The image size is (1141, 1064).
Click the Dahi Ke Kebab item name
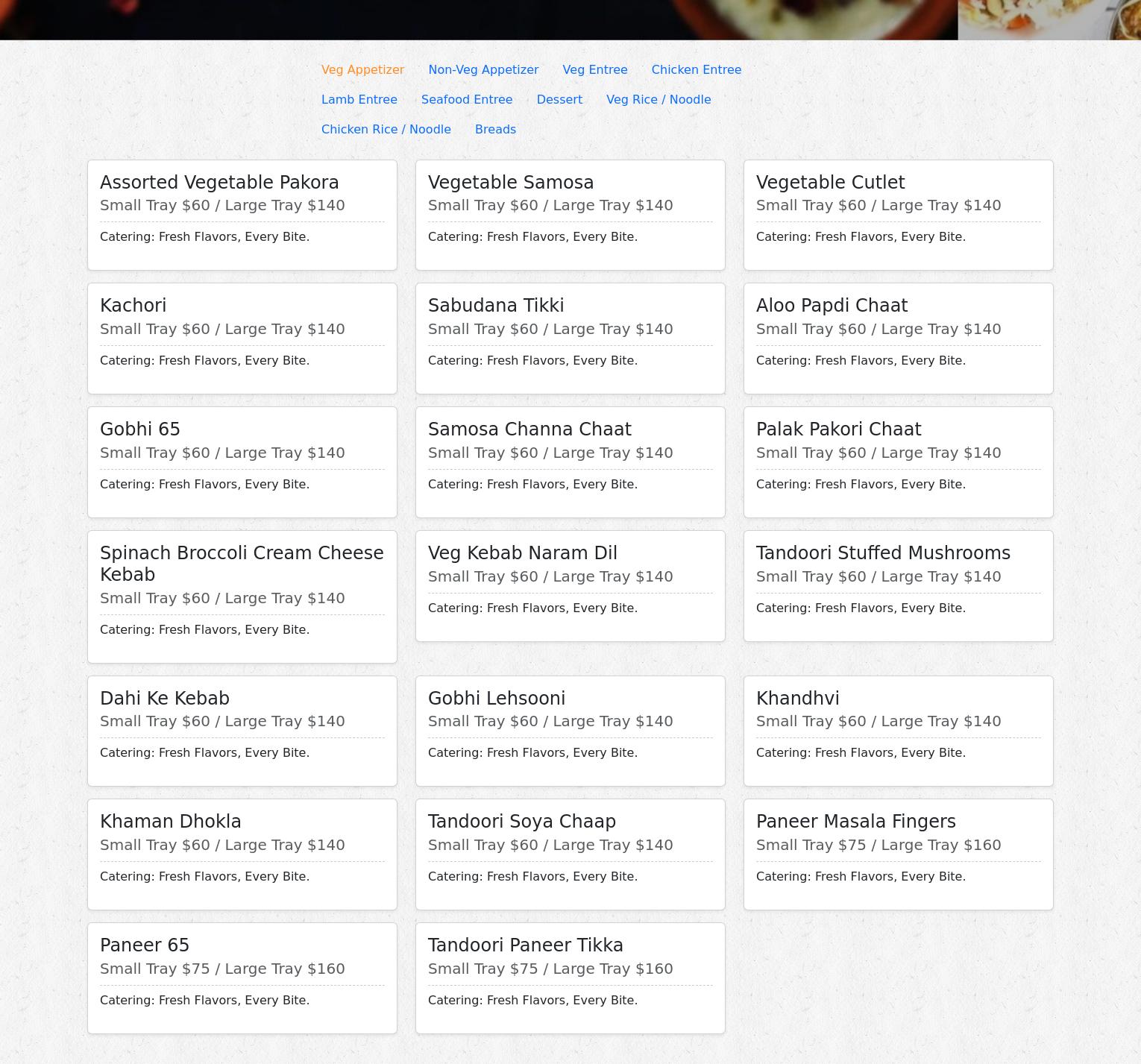(165, 699)
